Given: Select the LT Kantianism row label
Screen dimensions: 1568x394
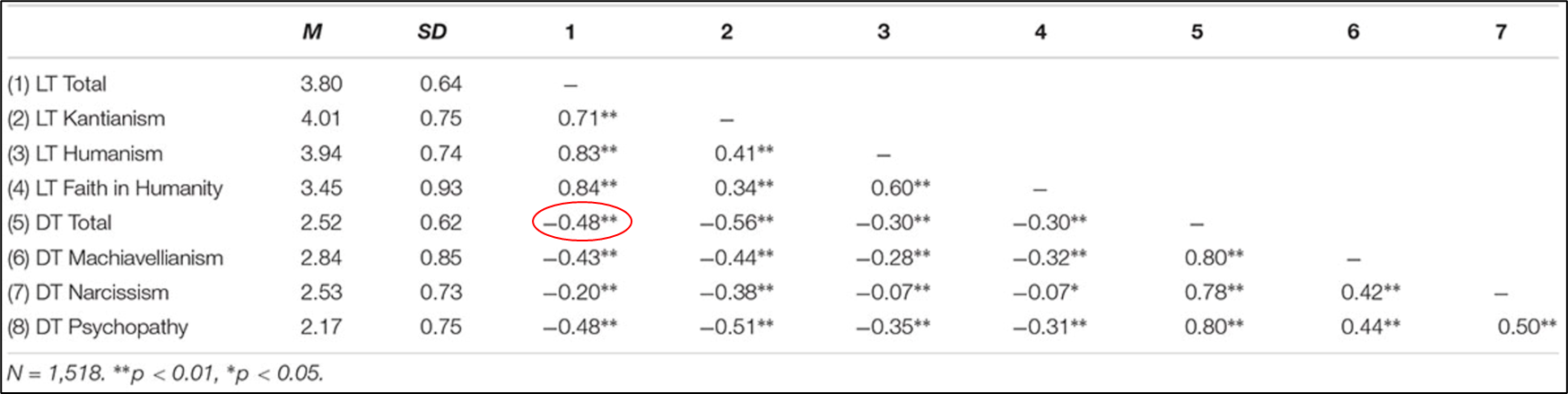Looking at the screenshot, I should [x=86, y=118].
